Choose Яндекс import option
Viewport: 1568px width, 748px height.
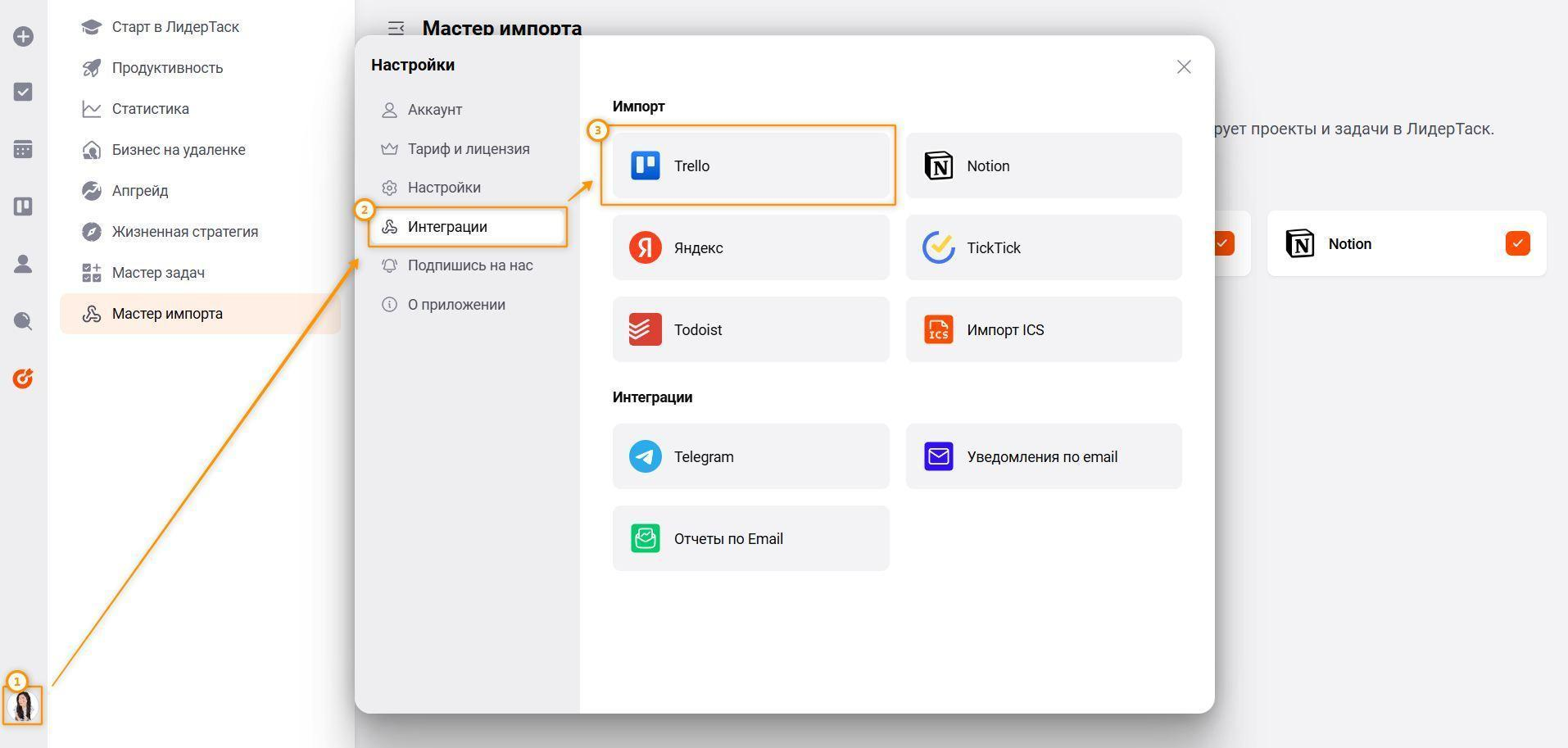coord(750,247)
